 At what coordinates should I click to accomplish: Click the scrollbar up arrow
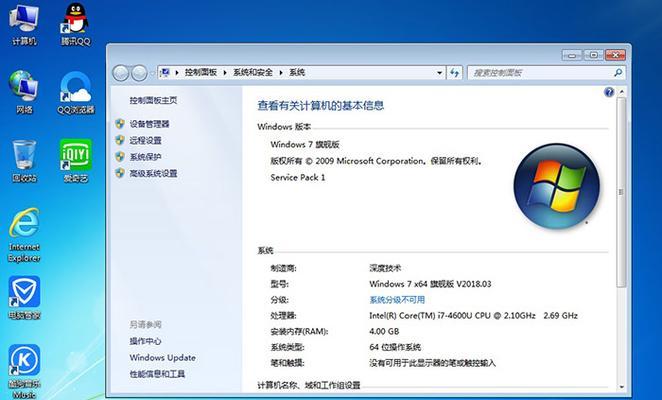(x=621, y=91)
